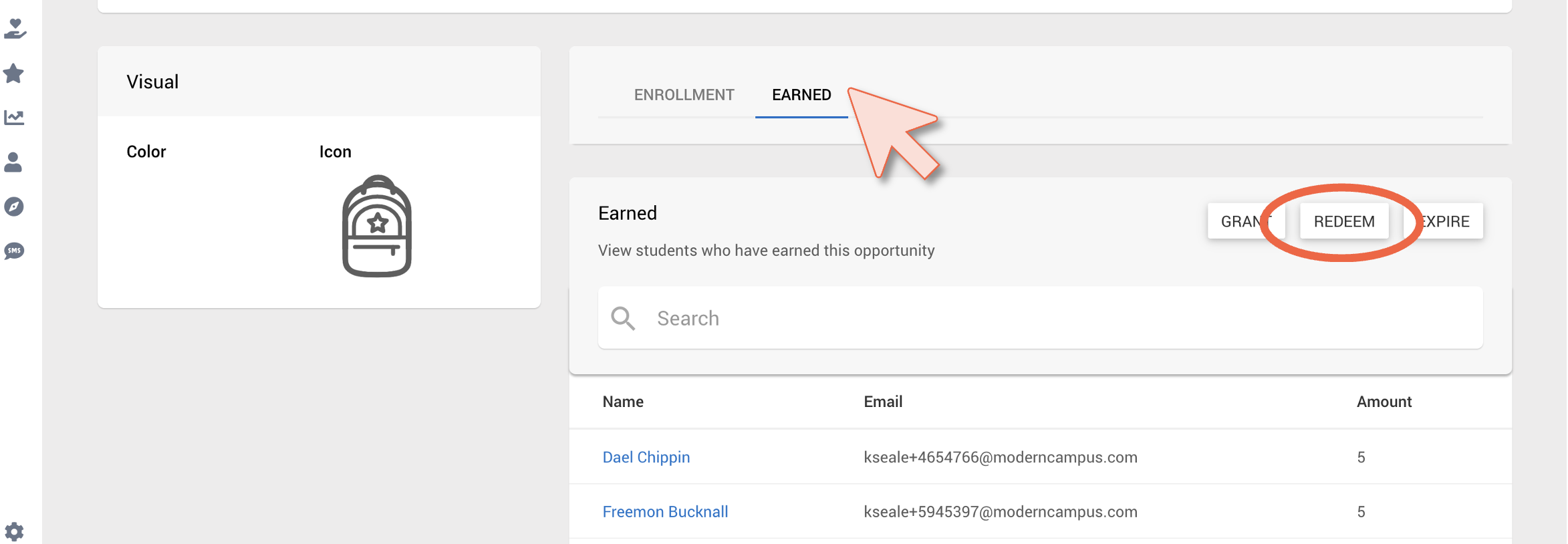Viewport: 1568px width, 544px height.
Task: Click the Amount column header
Action: [x=1384, y=402]
